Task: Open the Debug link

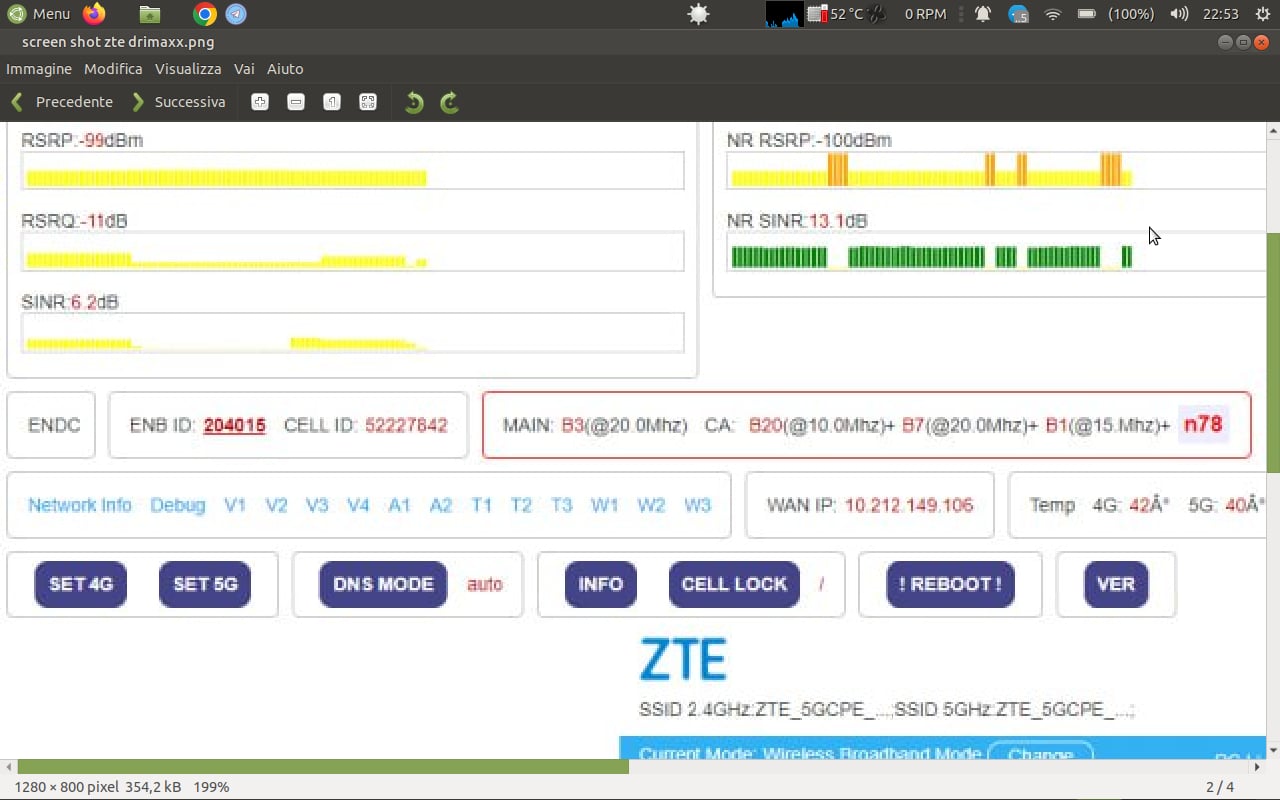Action: point(178,505)
